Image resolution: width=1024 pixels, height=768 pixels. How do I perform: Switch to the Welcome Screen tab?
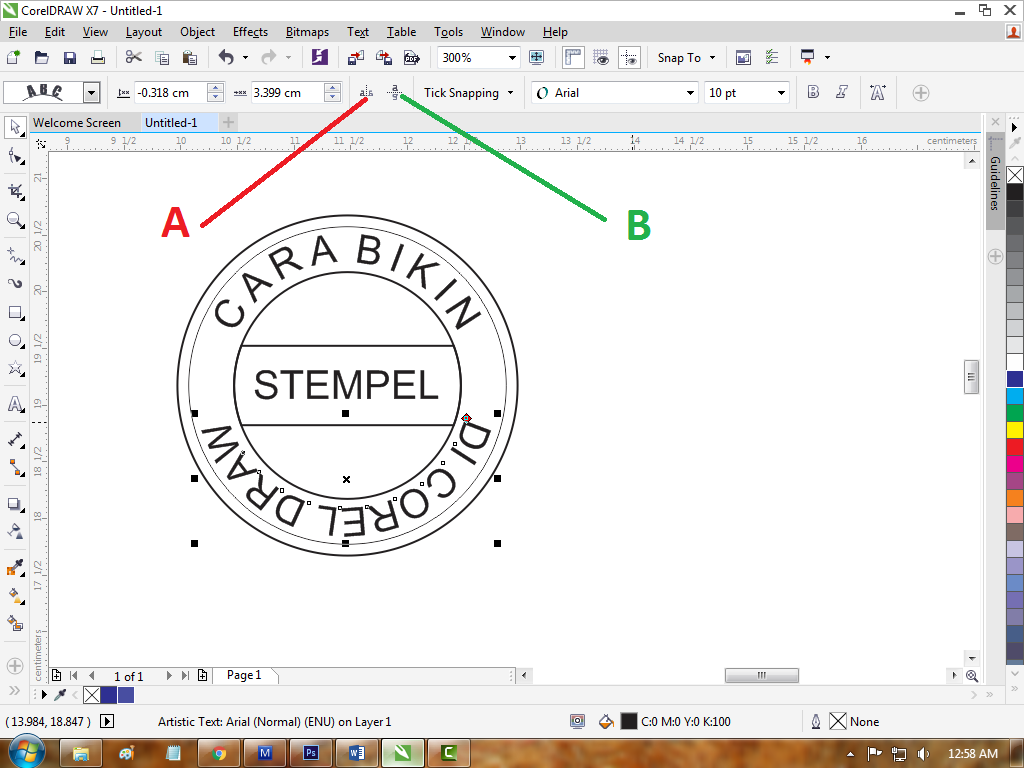click(x=80, y=122)
